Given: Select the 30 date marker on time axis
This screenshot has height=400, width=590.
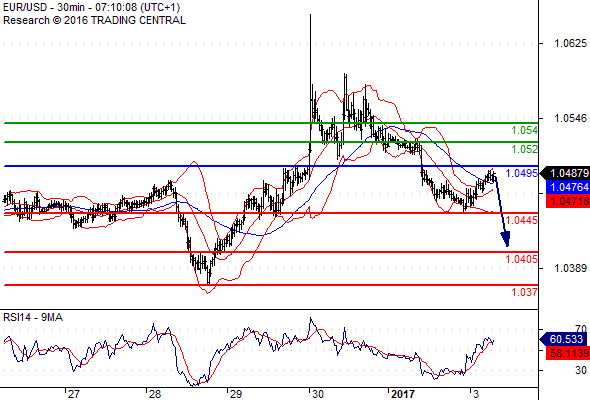Looking at the screenshot, I should coord(318,394).
